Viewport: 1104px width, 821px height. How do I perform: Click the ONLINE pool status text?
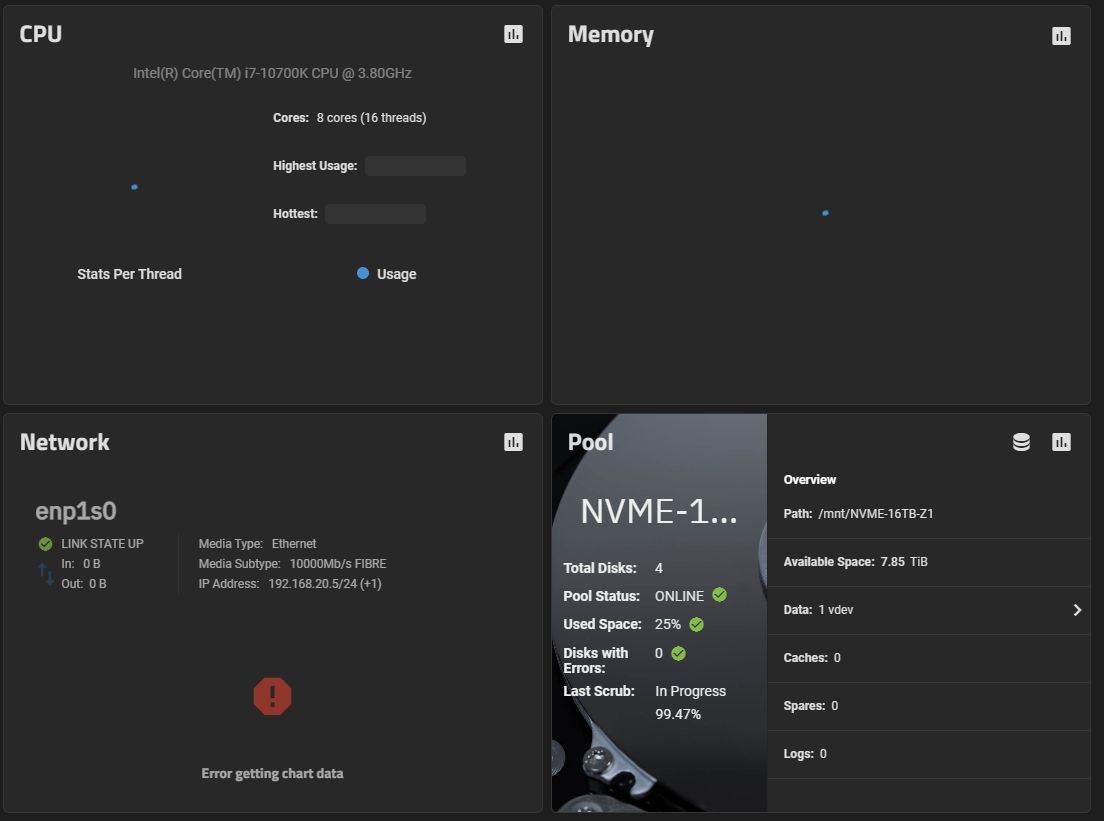point(679,596)
